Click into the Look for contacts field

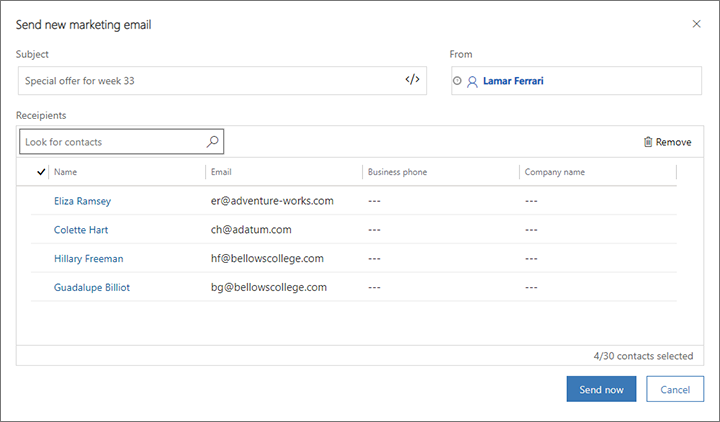coord(110,142)
